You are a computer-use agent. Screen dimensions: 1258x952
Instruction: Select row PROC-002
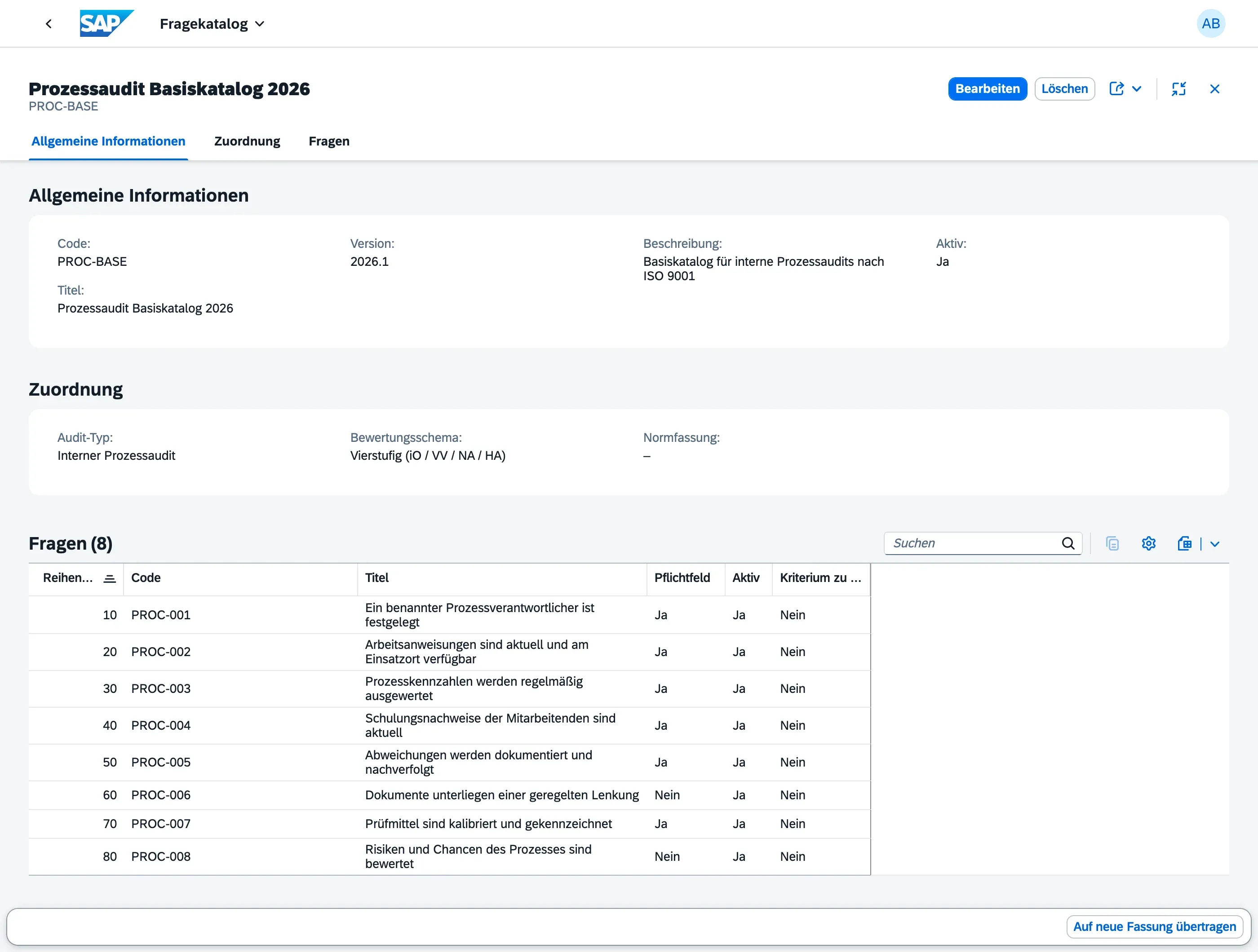(x=449, y=652)
